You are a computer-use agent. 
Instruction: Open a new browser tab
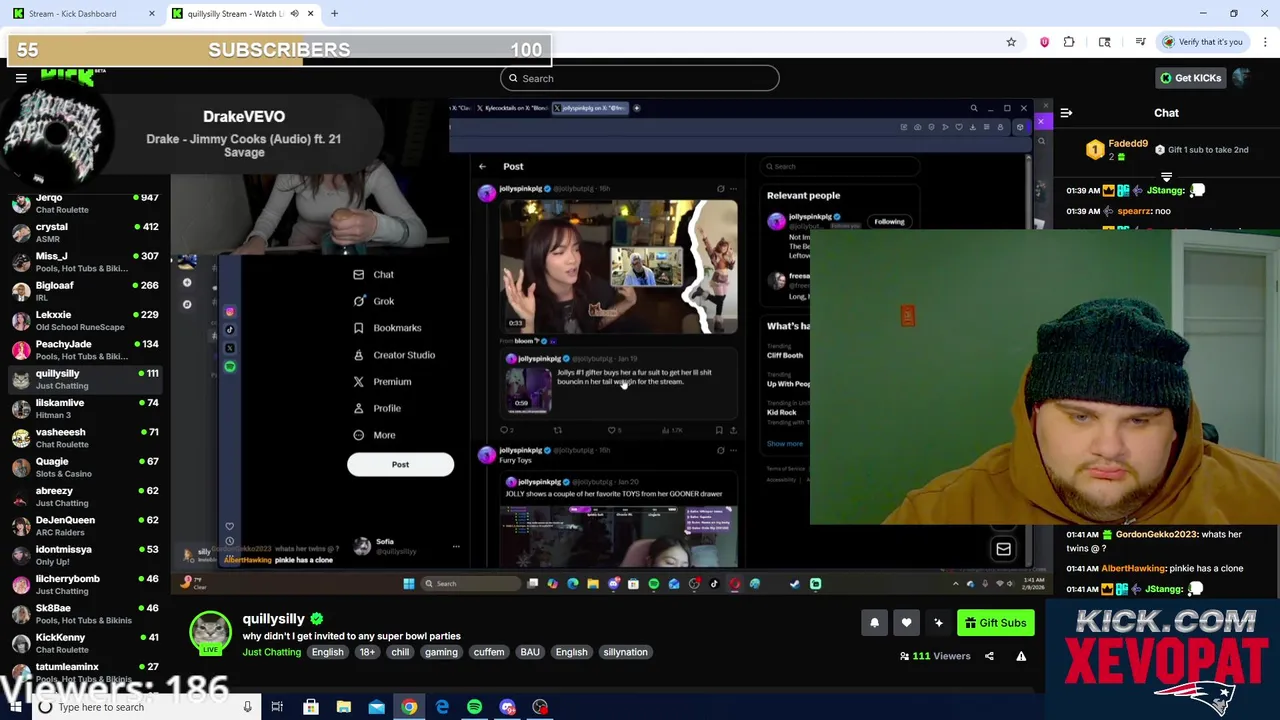(x=334, y=14)
